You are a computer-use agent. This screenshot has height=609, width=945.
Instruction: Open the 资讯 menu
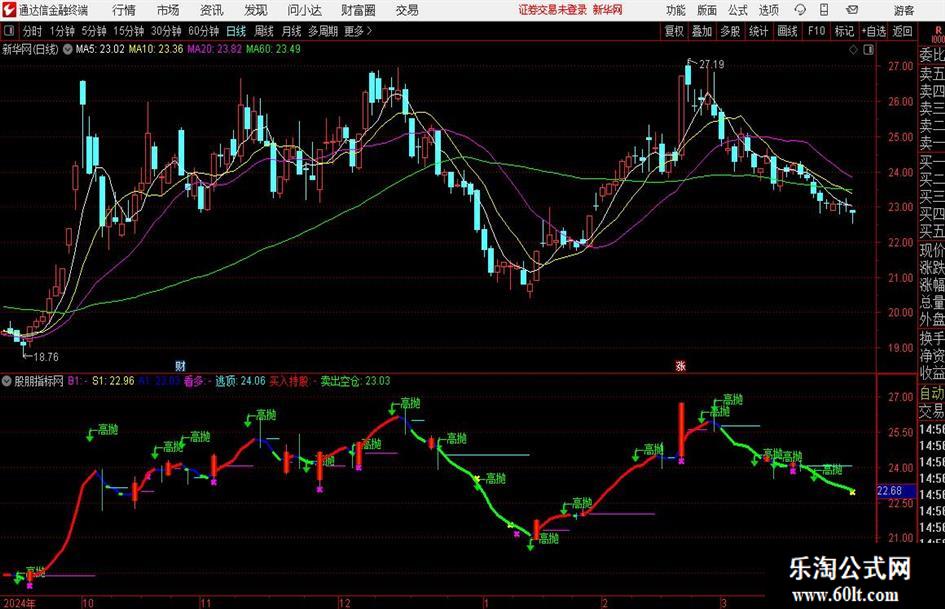[211, 10]
